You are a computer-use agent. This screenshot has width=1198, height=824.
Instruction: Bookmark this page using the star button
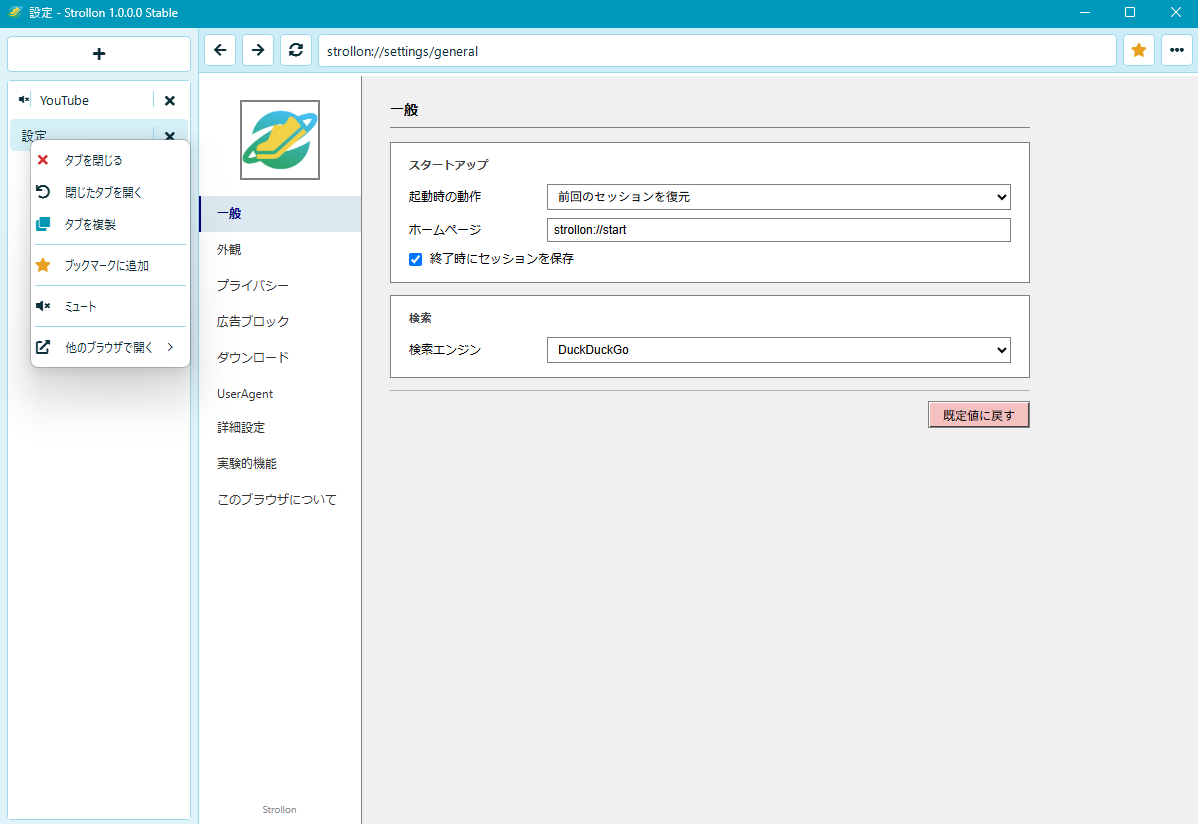tap(1138, 50)
